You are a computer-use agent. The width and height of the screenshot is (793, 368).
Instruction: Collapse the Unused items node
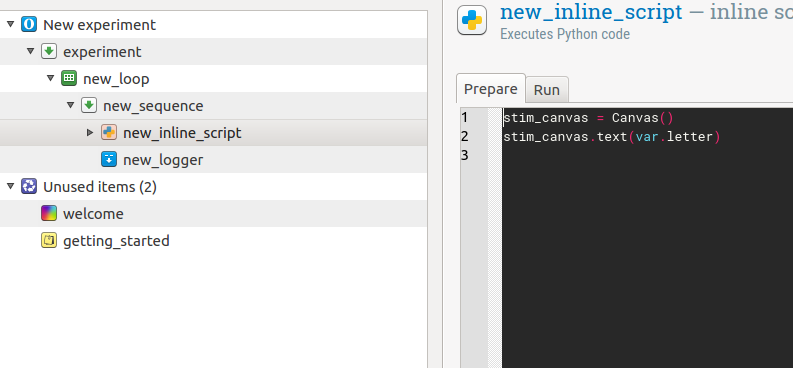click(10, 186)
